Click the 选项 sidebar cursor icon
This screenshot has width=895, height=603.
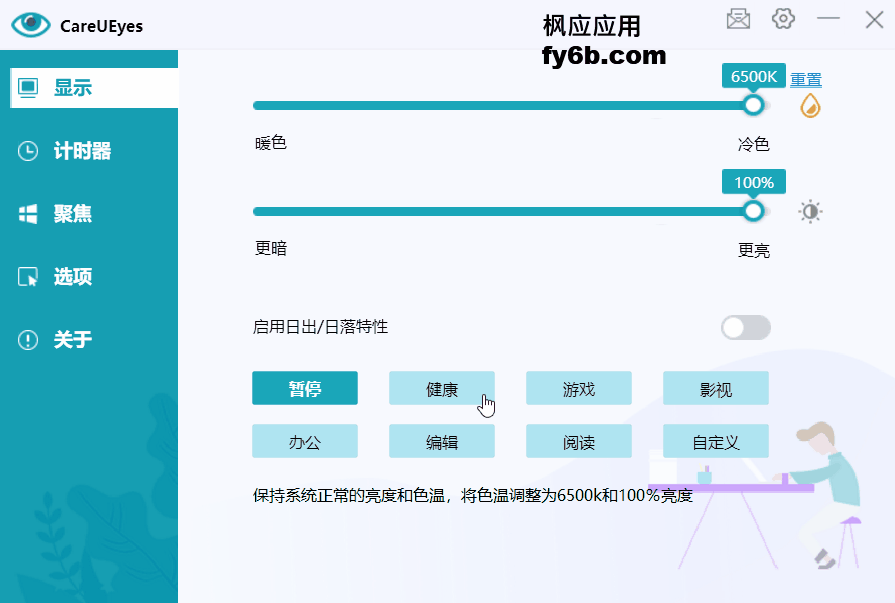coord(28,277)
